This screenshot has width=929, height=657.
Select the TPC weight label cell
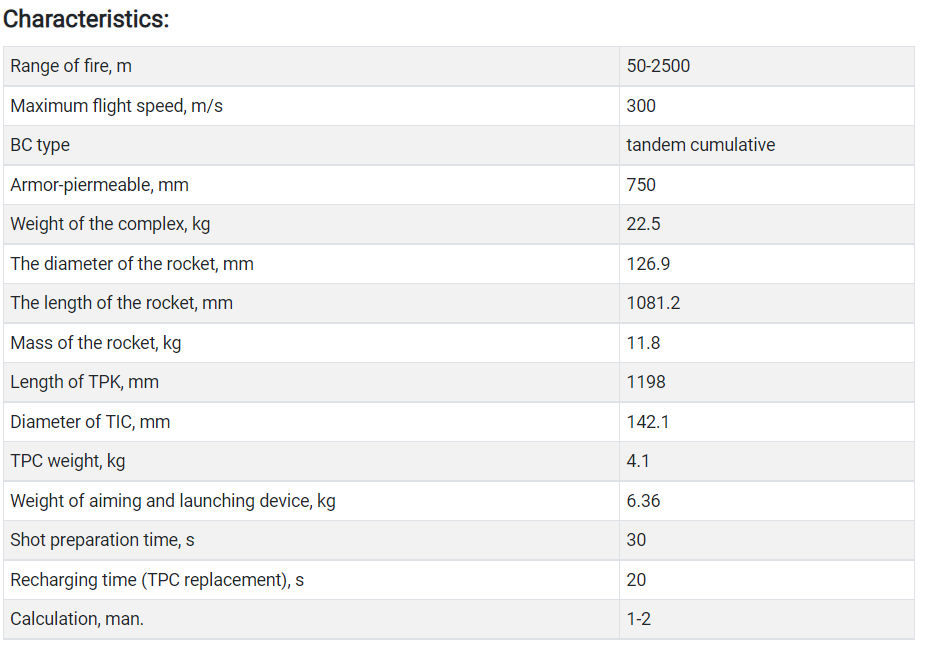311,461
